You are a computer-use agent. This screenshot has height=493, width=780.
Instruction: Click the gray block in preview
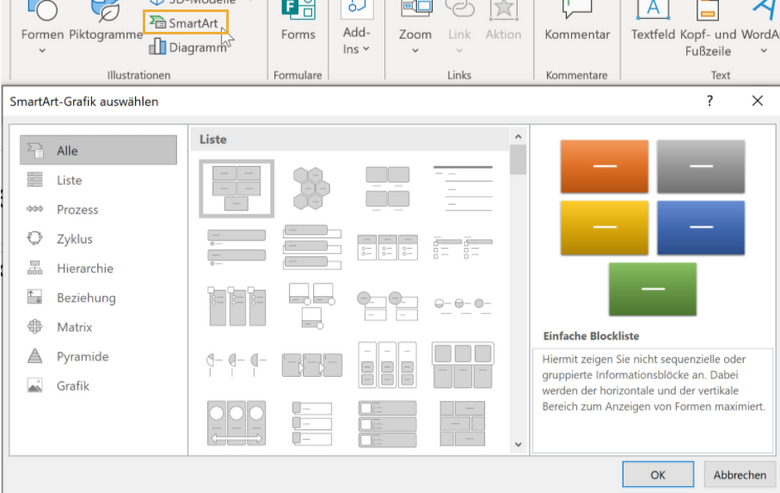[x=701, y=166]
